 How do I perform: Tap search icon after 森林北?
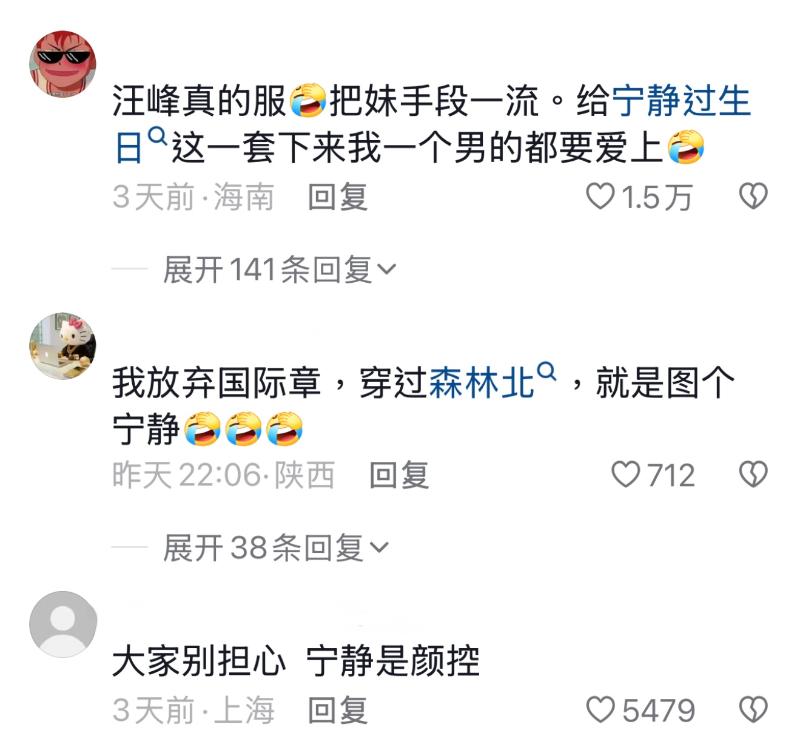coord(546,371)
